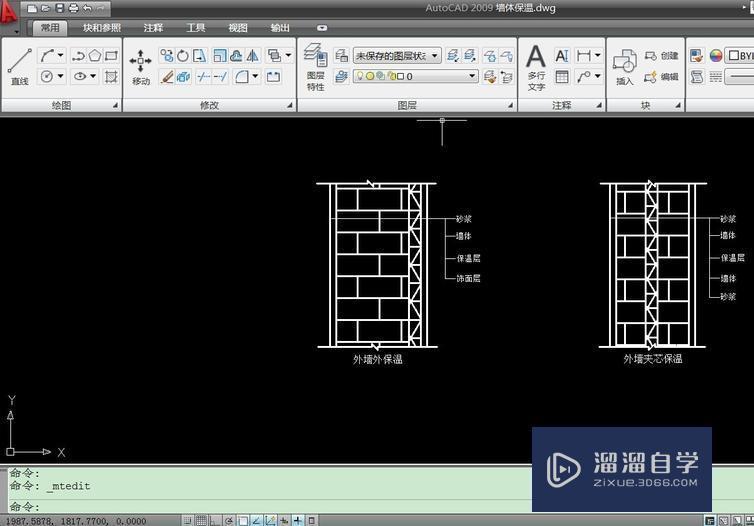Expand the Ellipse tool dropdown arrow
This screenshot has width=754, height=526.
coord(93,76)
